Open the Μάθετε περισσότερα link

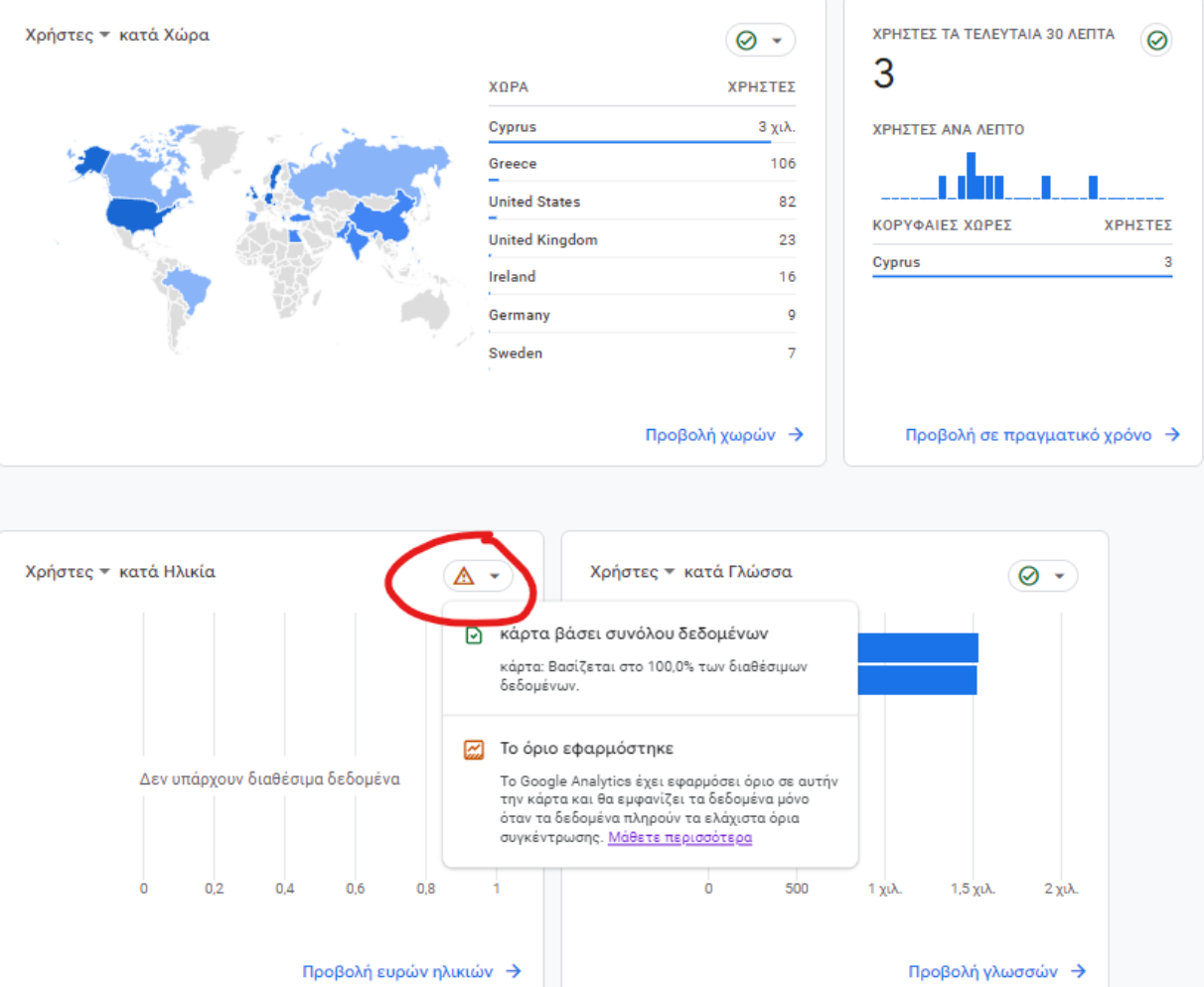point(679,838)
